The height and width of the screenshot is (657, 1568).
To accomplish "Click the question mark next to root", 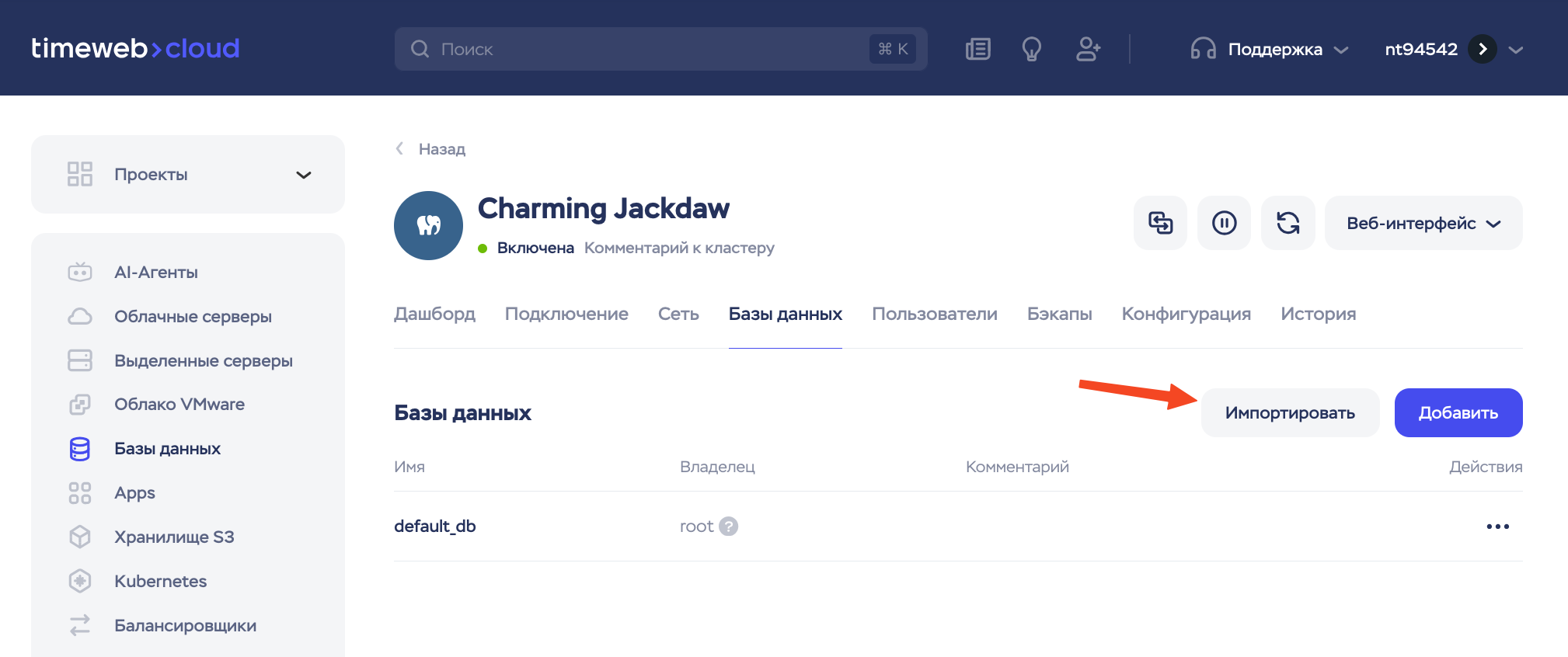I will click(728, 527).
